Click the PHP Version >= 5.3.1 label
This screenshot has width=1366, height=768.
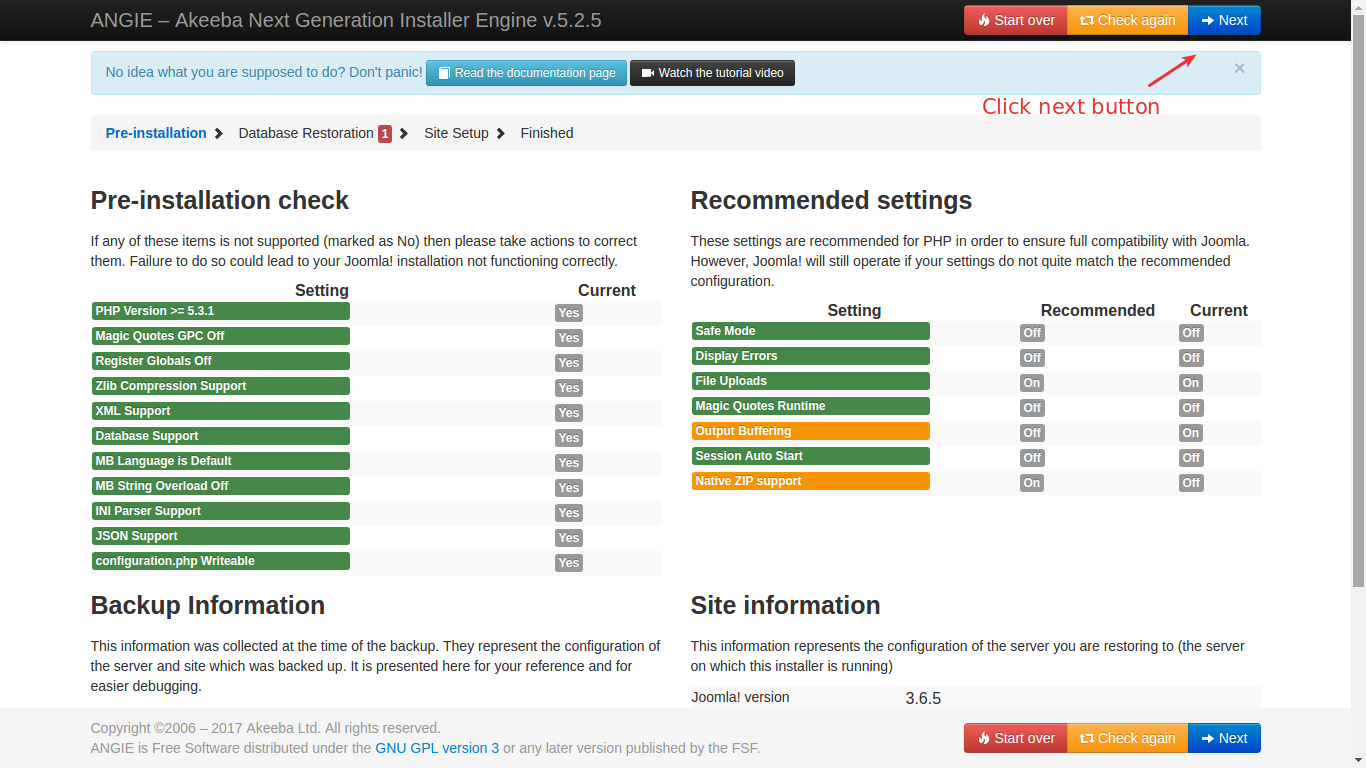point(220,311)
